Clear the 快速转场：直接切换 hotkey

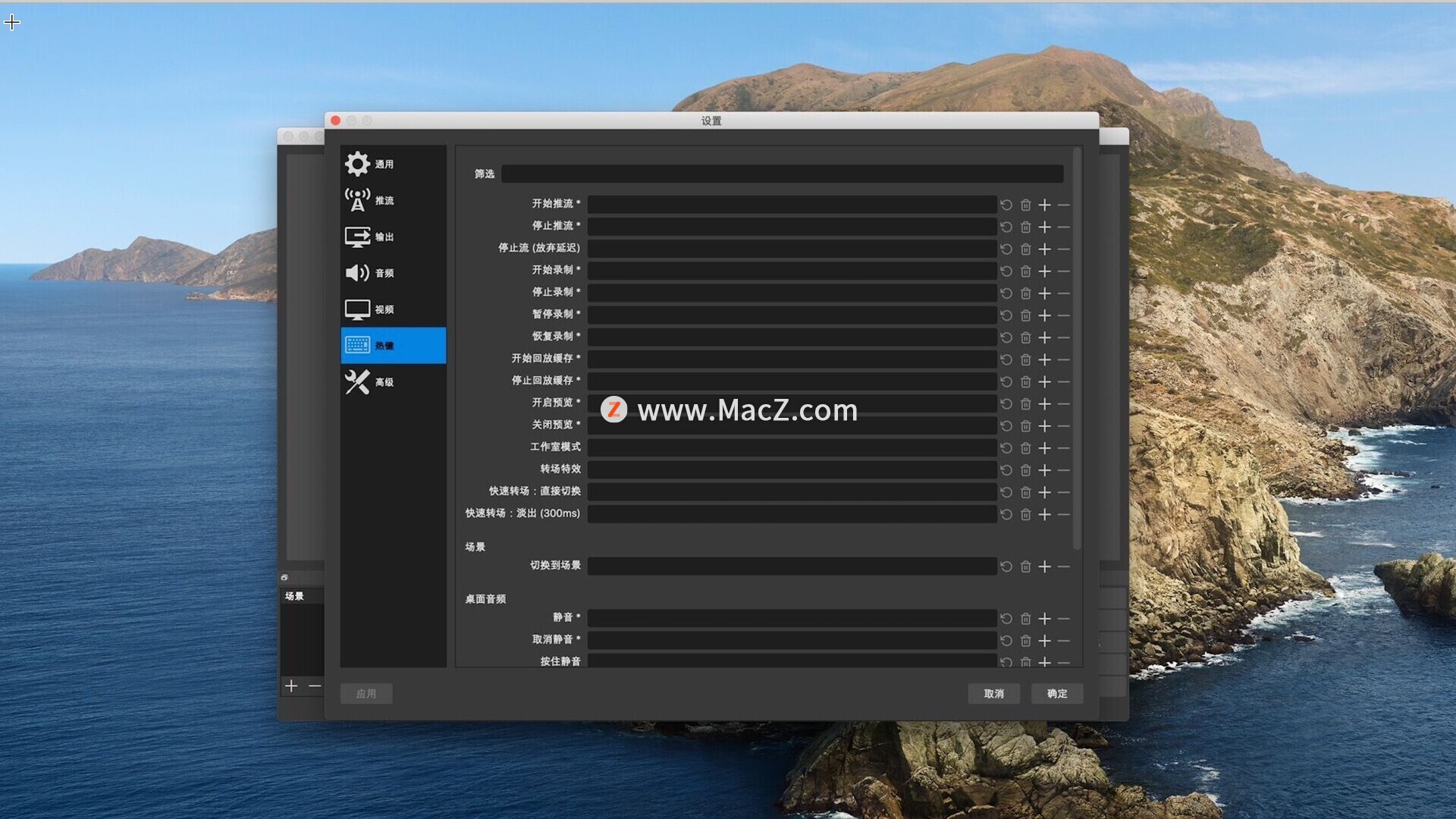[x=1025, y=492]
